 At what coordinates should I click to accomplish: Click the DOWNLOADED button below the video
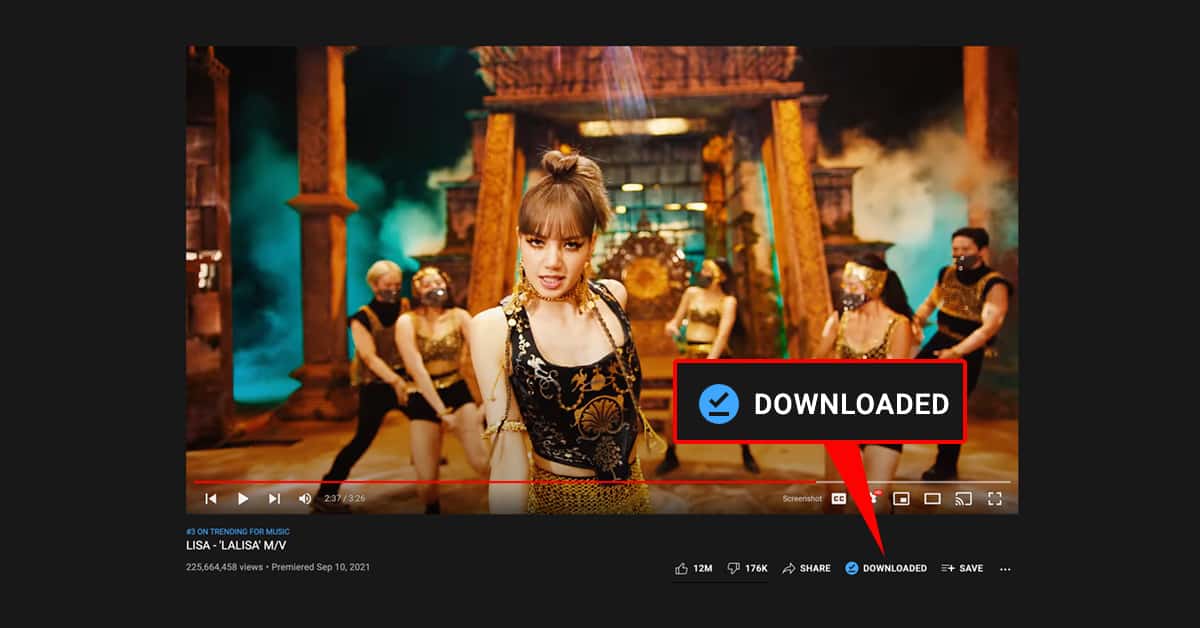(x=886, y=568)
